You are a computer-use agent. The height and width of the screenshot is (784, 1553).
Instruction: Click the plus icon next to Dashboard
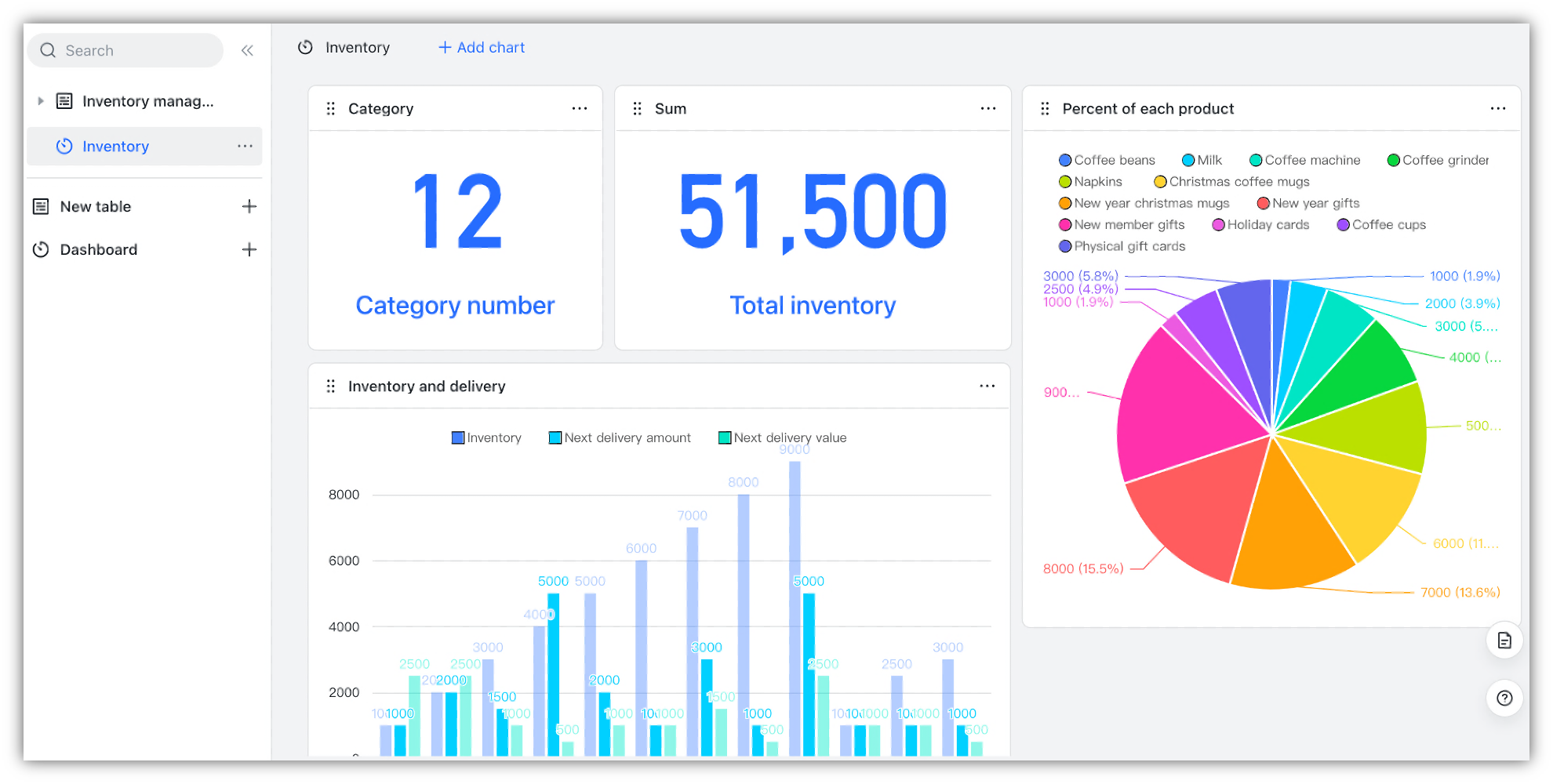click(249, 249)
